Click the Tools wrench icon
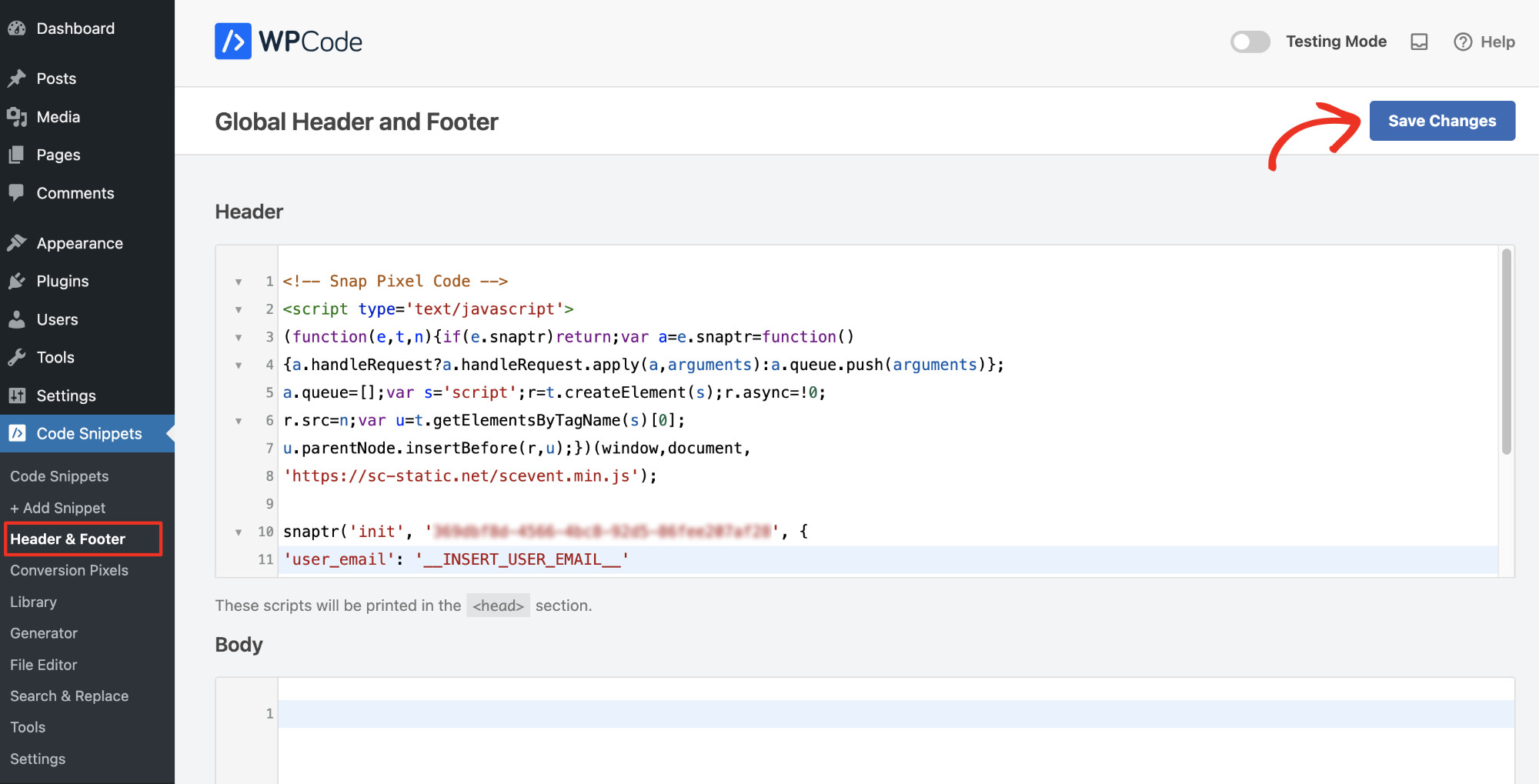 point(17,357)
